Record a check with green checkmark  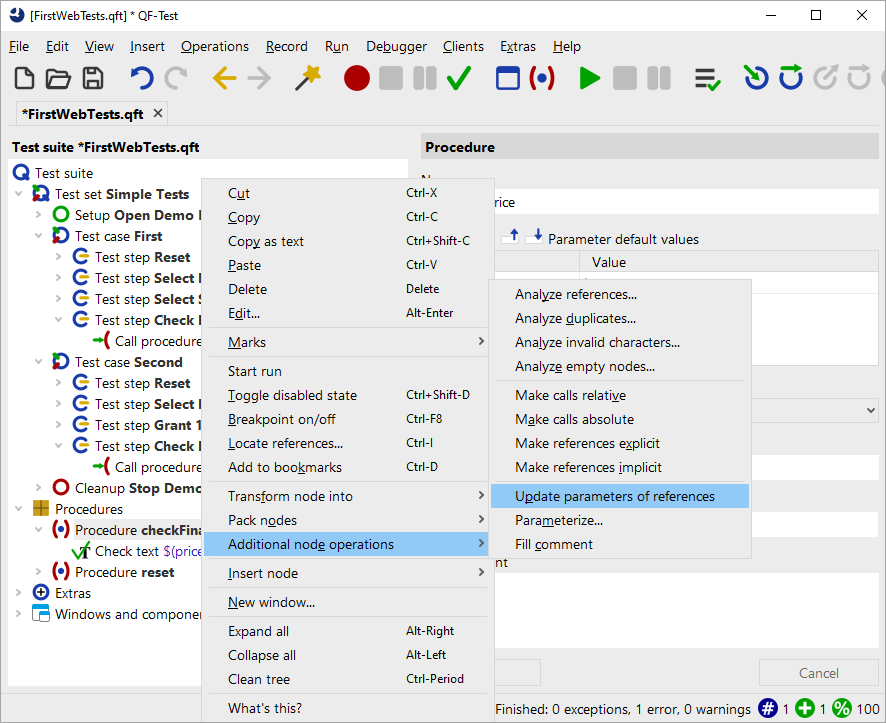(459, 78)
